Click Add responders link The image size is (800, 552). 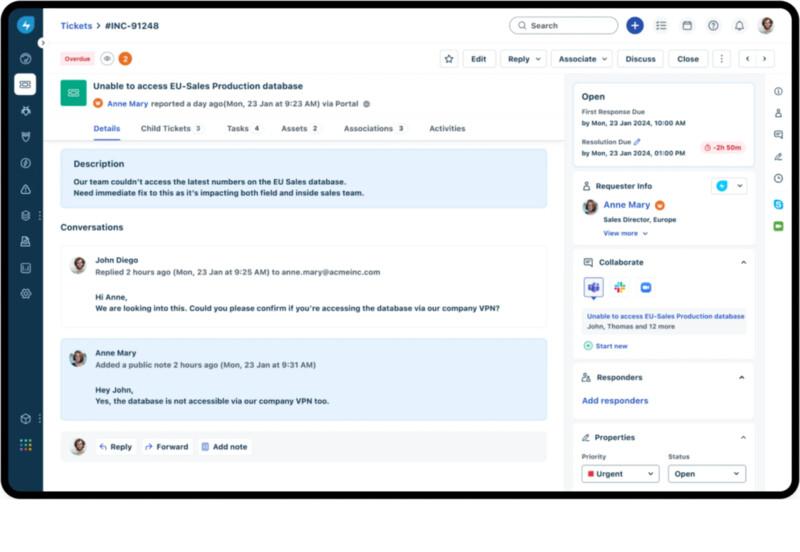615,400
